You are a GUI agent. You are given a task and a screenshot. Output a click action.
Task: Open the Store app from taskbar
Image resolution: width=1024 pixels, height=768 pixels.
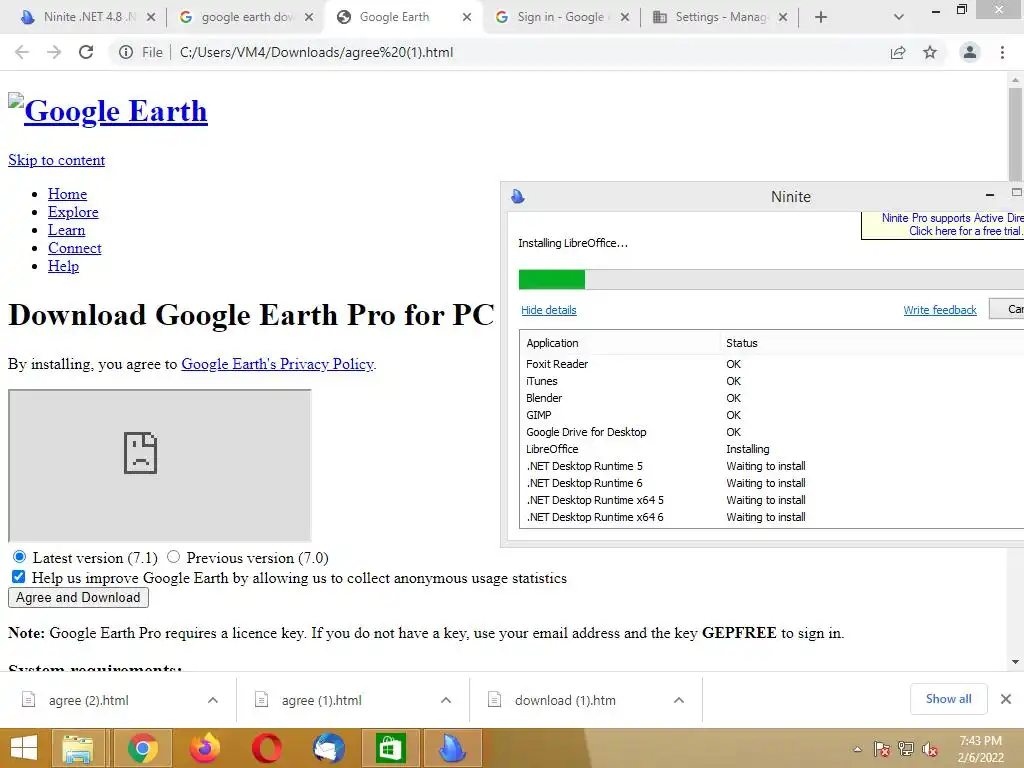(x=391, y=748)
